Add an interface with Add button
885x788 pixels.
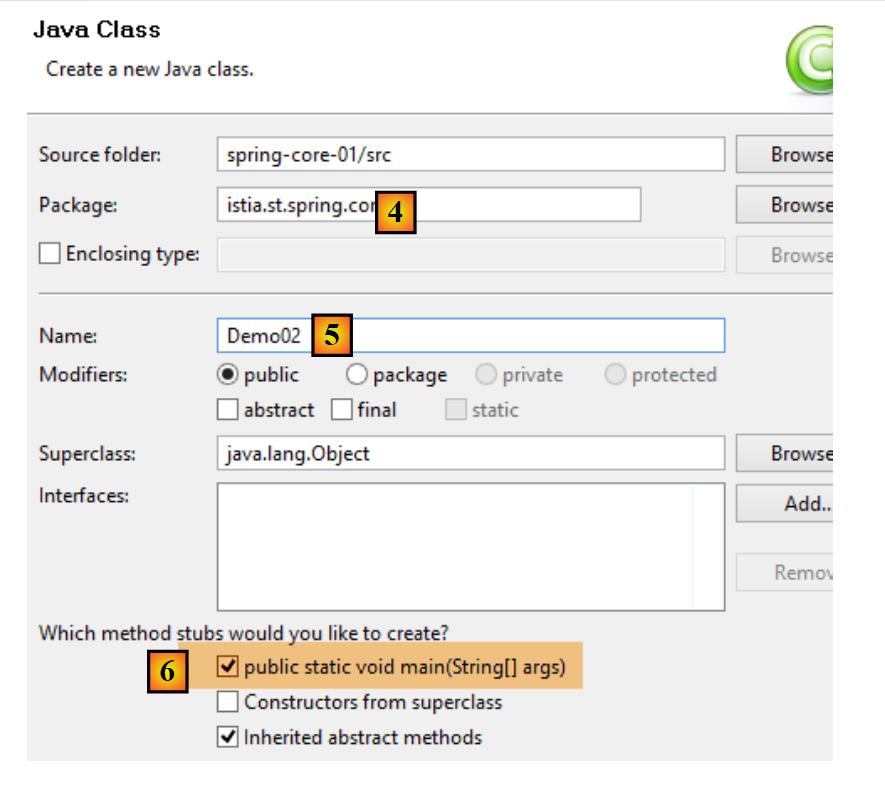pos(786,504)
